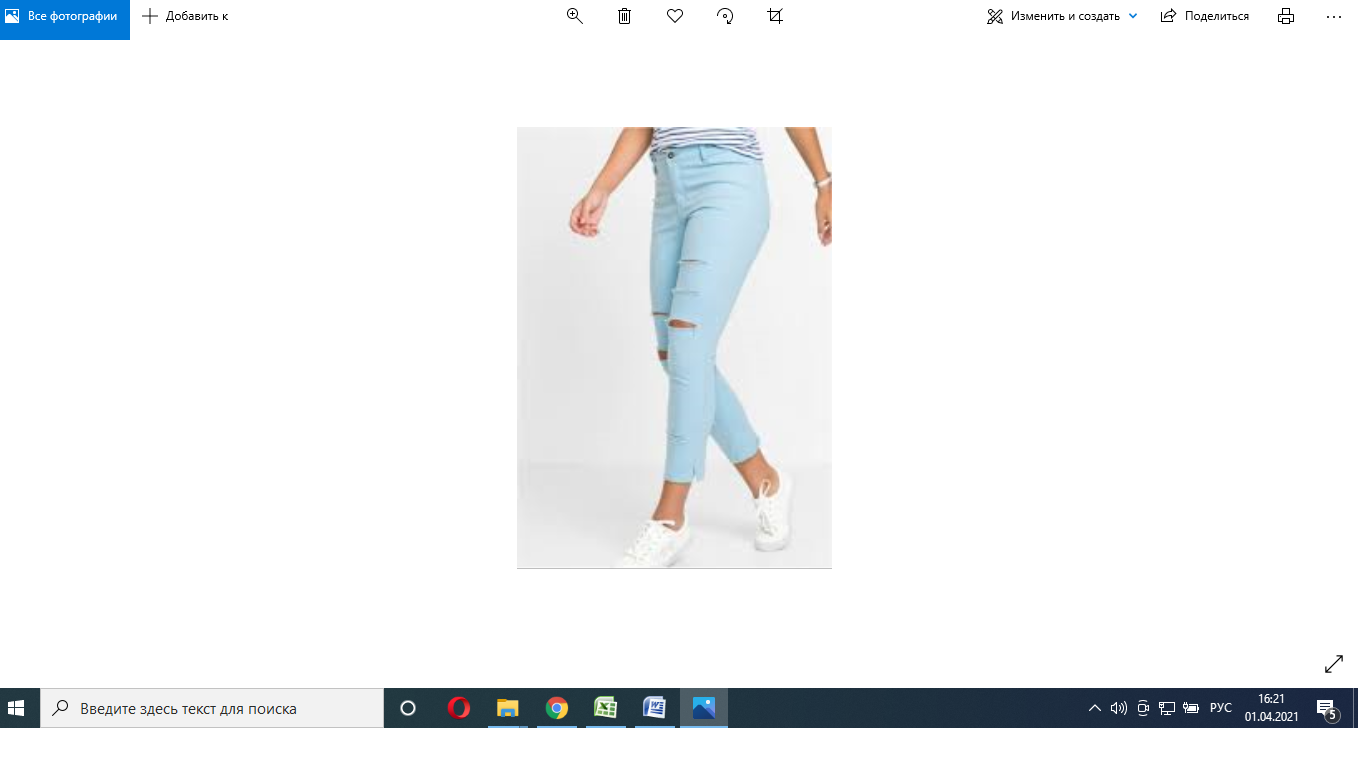Viewport: 1366px width, 768px height.
Task: Open the three-dot more options menu
Action: click(1333, 16)
